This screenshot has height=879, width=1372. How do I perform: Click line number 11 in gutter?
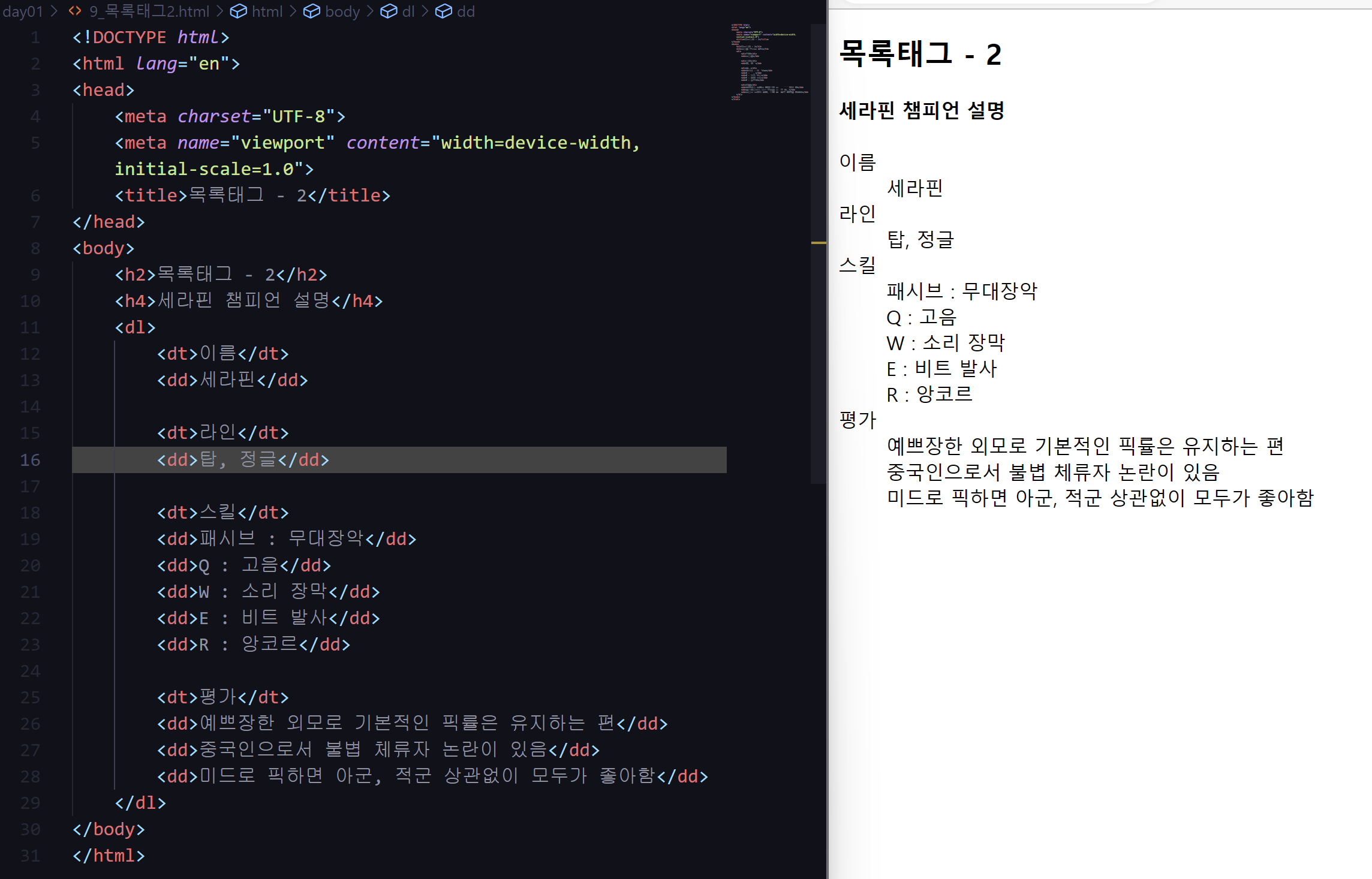click(x=30, y=327)
